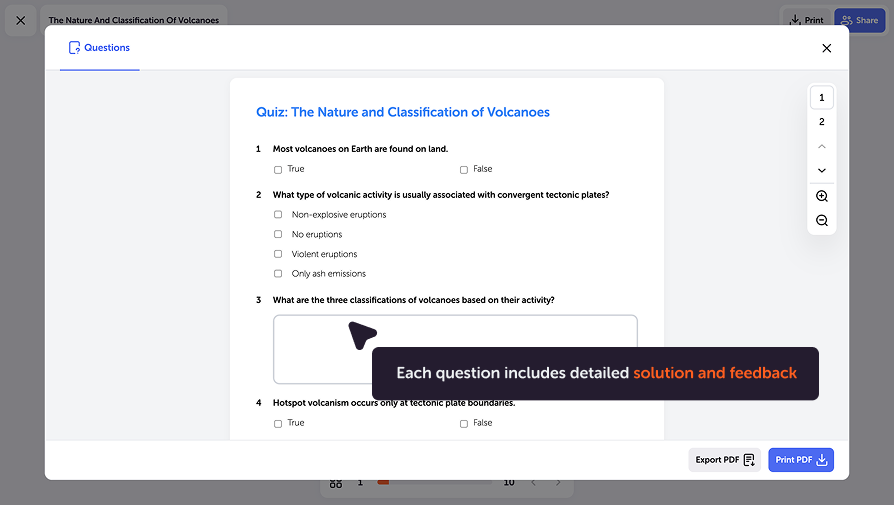Image resolution: width=894 pixels, height=505 pixels.
Task: Click the slide progress bar in the background
Action: (434, 482)
